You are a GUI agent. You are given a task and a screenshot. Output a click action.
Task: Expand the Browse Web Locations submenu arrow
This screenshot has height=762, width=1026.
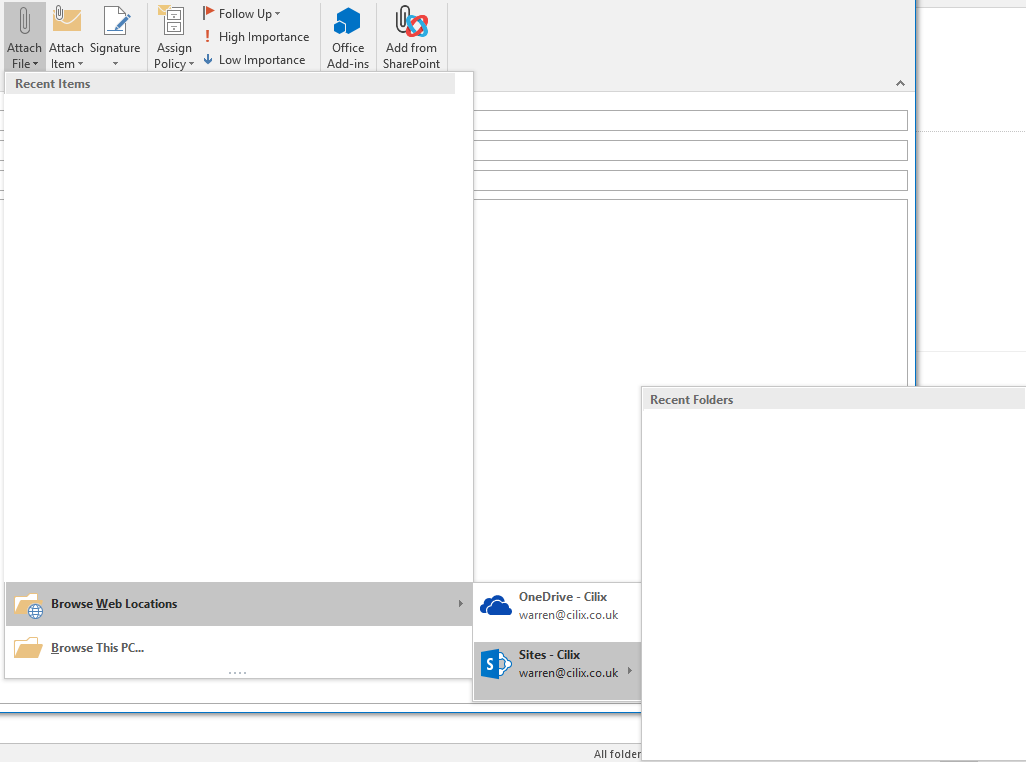click(x=461, y=604)
